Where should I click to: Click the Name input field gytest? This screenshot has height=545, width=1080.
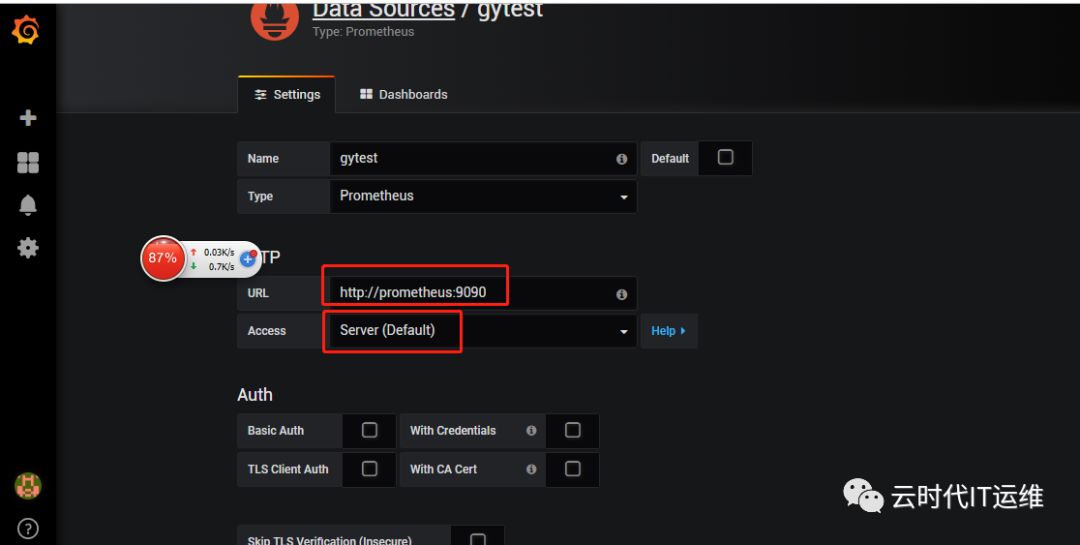484,158
